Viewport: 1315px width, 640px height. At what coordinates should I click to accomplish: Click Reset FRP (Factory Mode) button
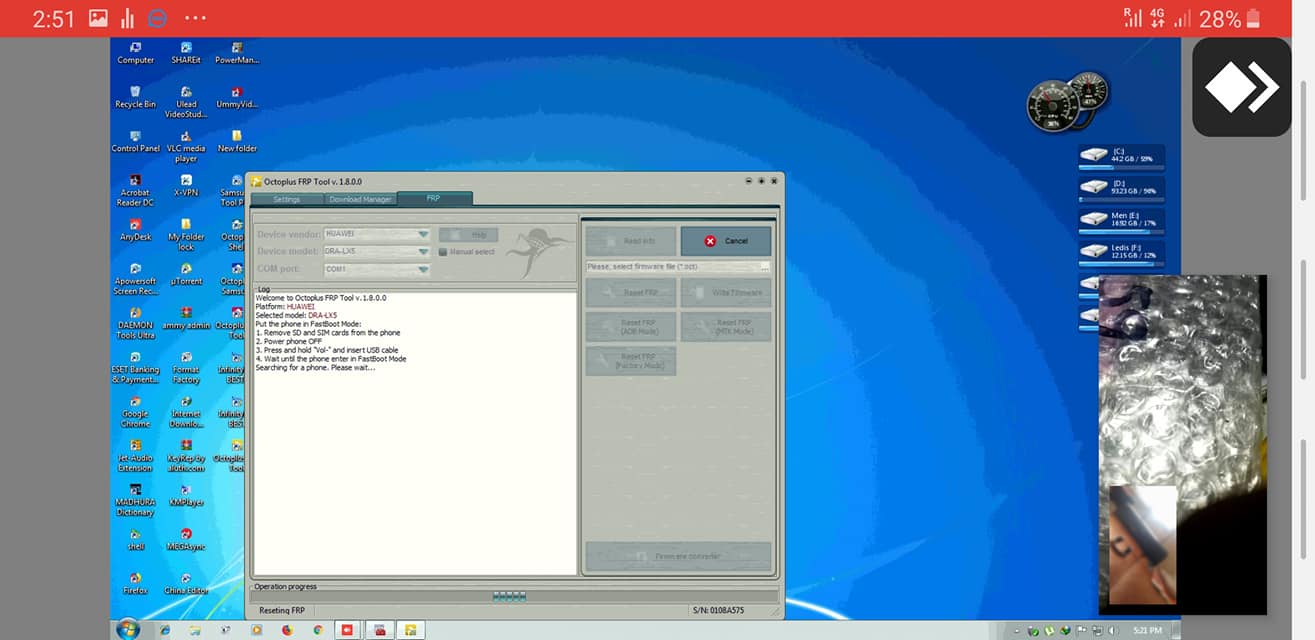[x=631, y=361]
